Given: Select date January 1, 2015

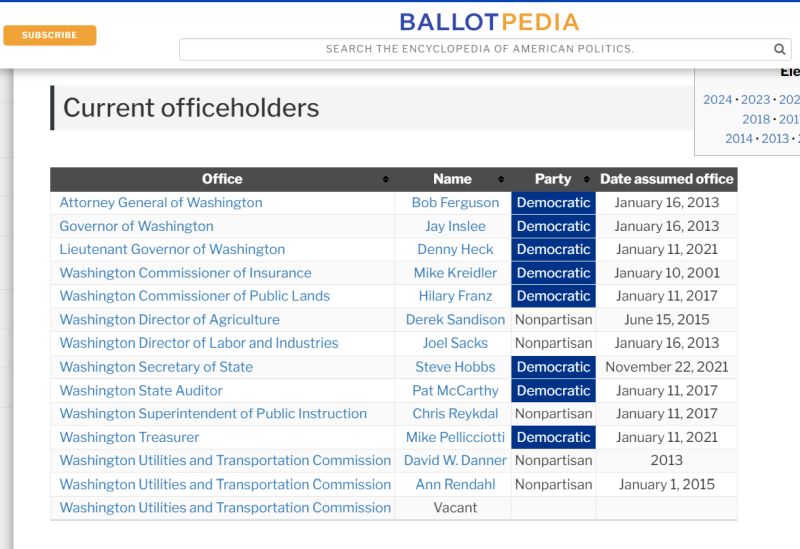Looking at the screenshot, I should point(666,484).
